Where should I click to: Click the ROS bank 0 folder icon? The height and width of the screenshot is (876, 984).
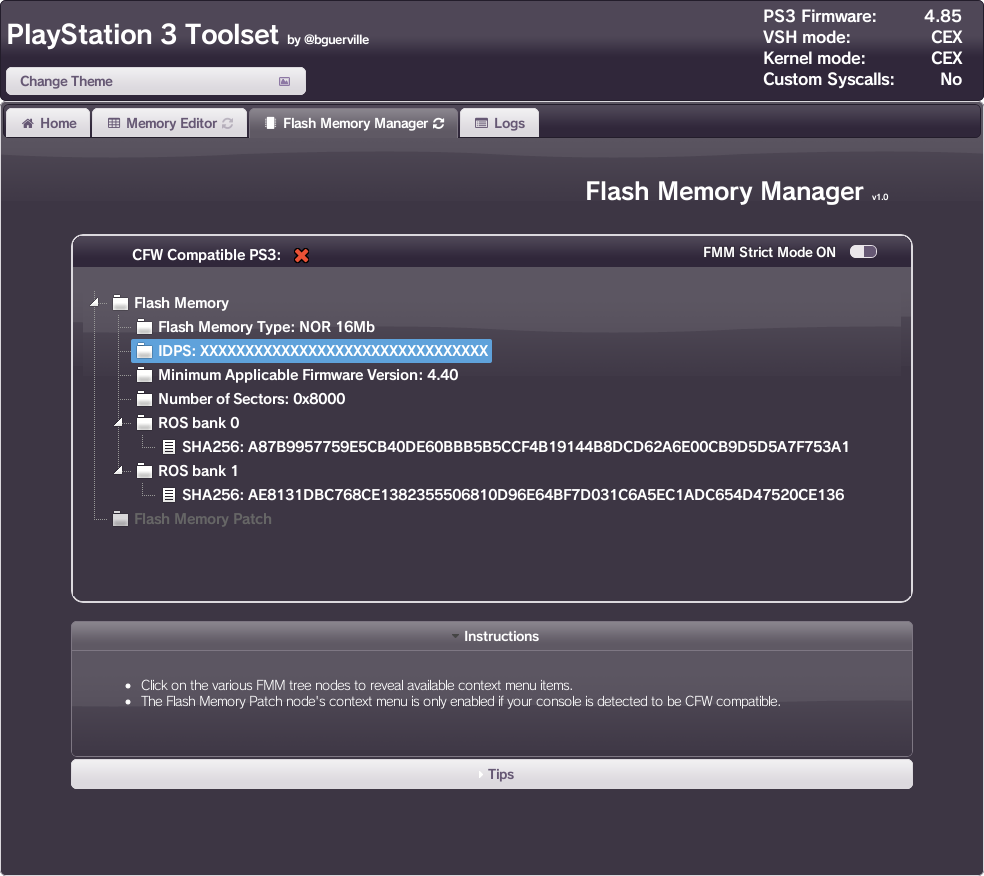144,423
